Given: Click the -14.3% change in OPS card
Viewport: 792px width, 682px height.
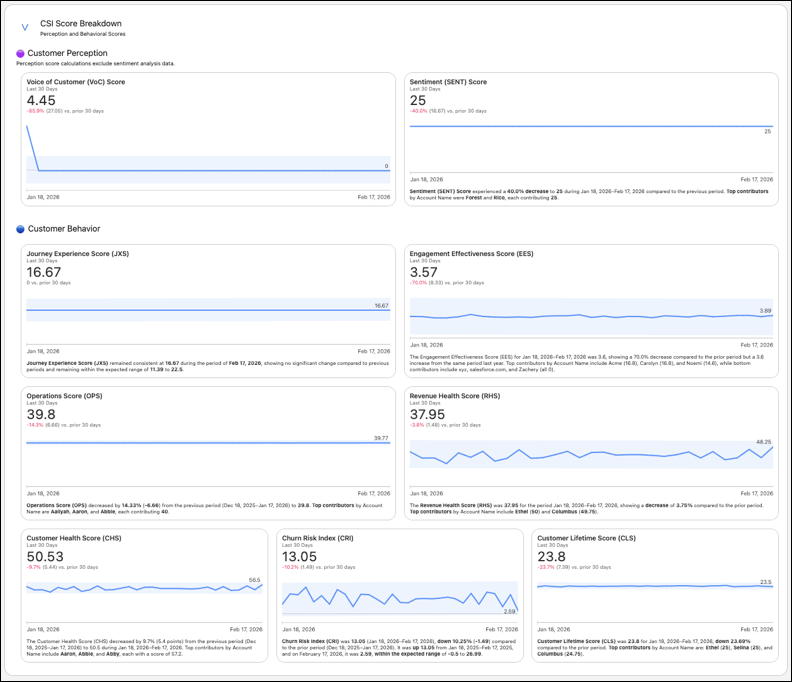Looking at the screenshot, I should [35, 425].
